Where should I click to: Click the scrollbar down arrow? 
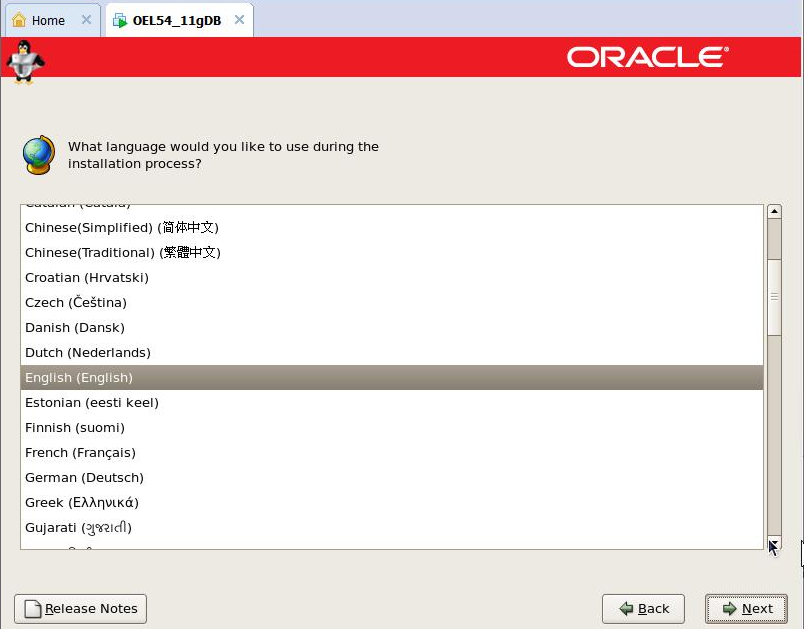pyautogui.click(x=774, y=543)
